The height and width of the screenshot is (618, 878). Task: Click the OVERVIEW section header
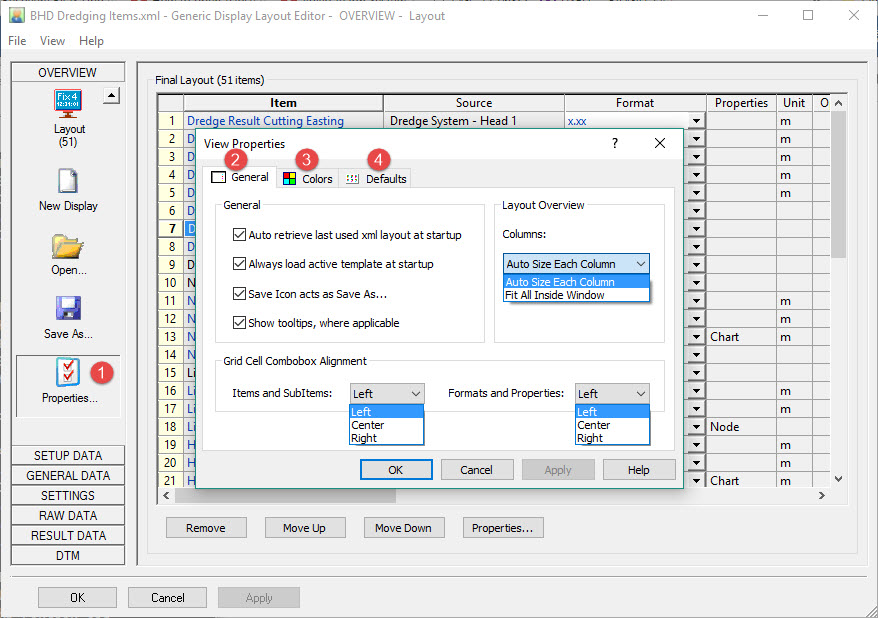coord(68,72)
